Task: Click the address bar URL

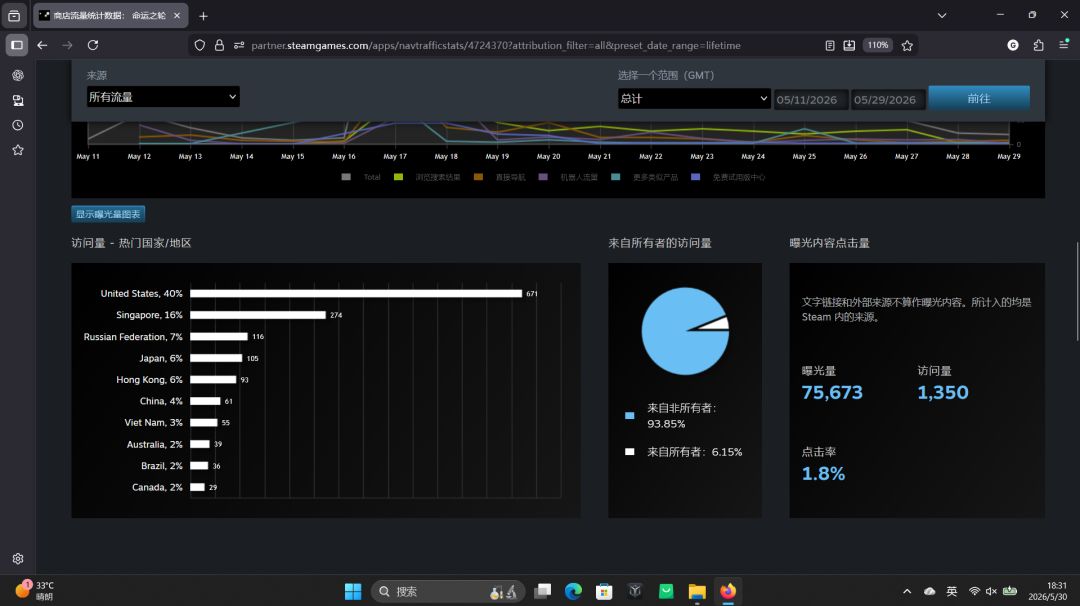Action: [x=496, y=45]
